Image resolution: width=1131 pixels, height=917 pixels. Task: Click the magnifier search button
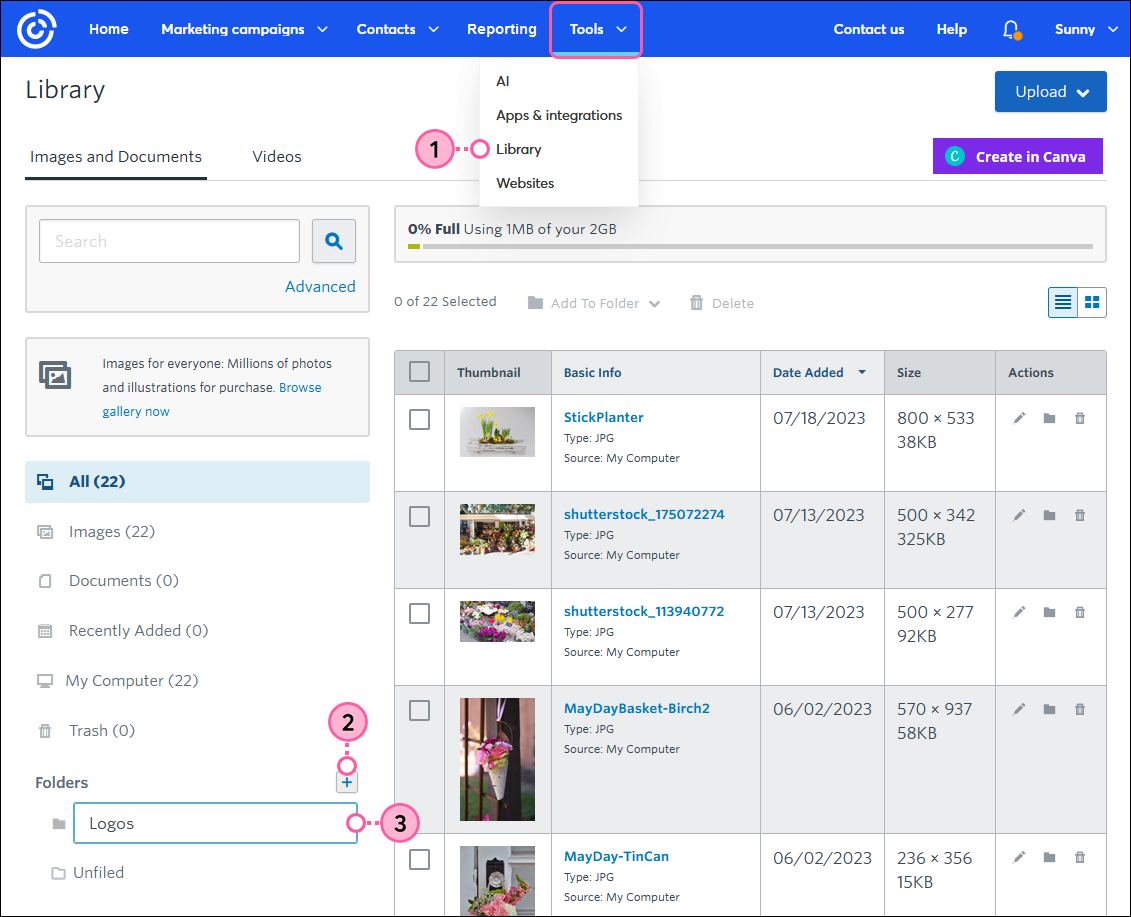click(333, 241)
